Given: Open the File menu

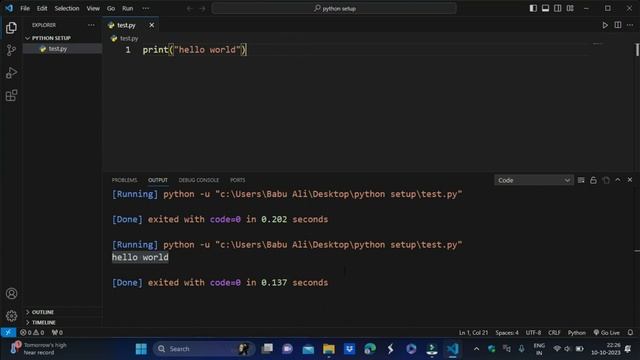Looking at the screenshot, I should (25, 8).
